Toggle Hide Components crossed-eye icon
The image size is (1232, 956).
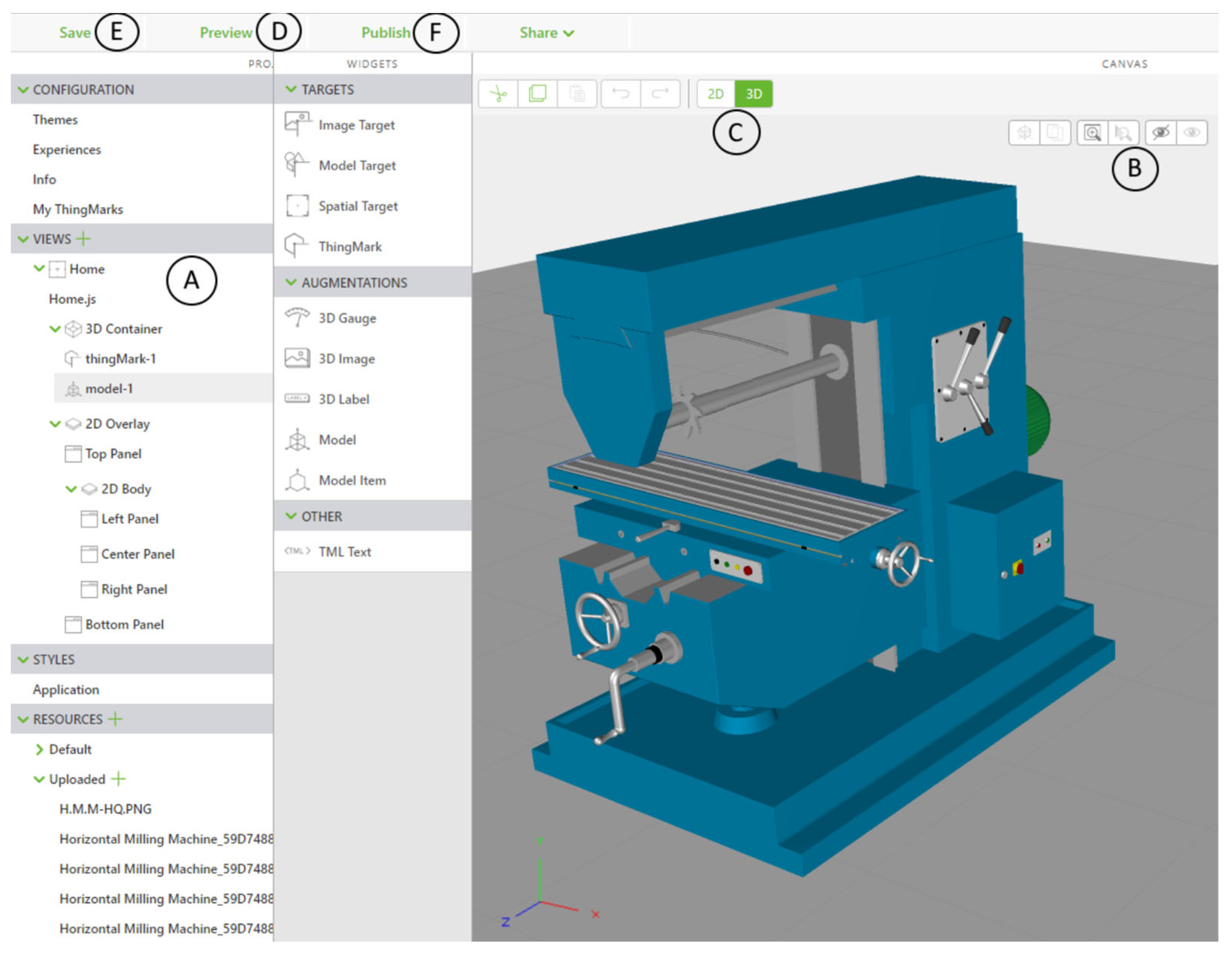[1161, 133]
